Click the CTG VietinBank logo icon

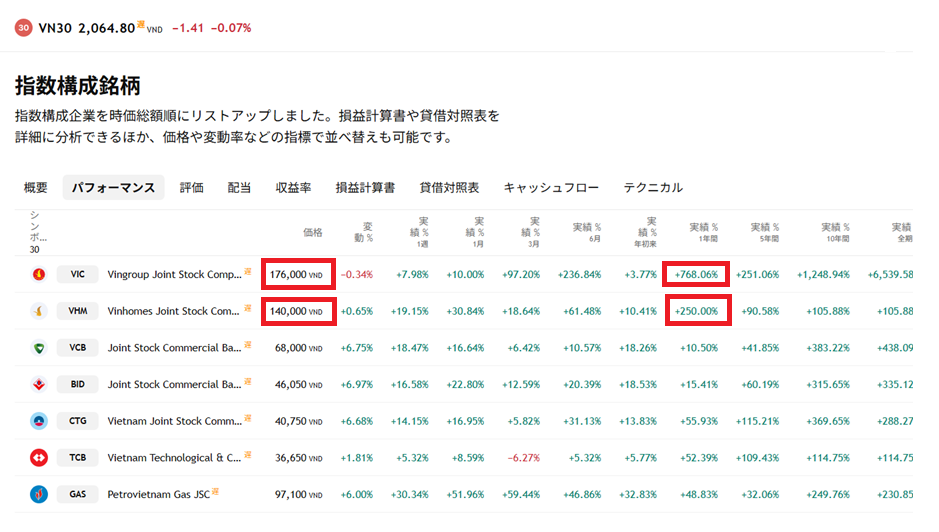pyautogui.click(x=39, y=421)
